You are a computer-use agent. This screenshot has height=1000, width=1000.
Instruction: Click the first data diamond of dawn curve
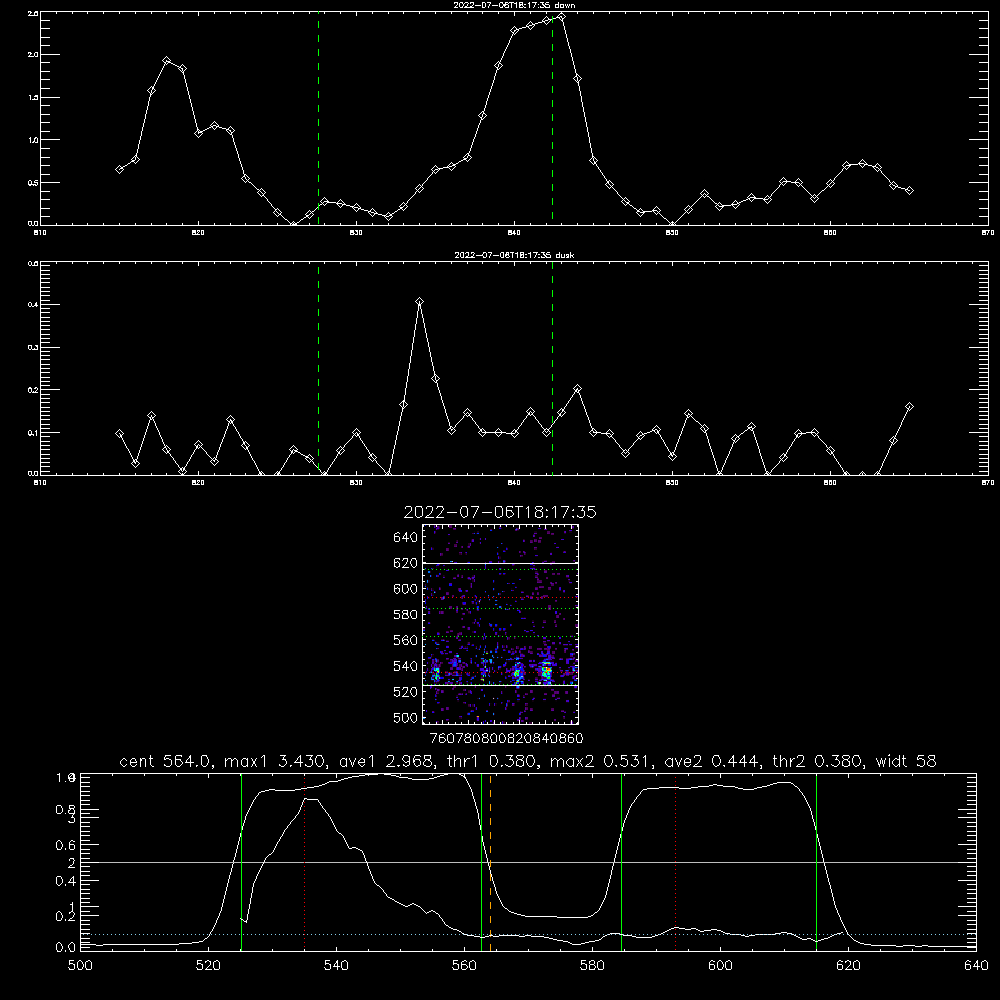(x=119, y=169)
